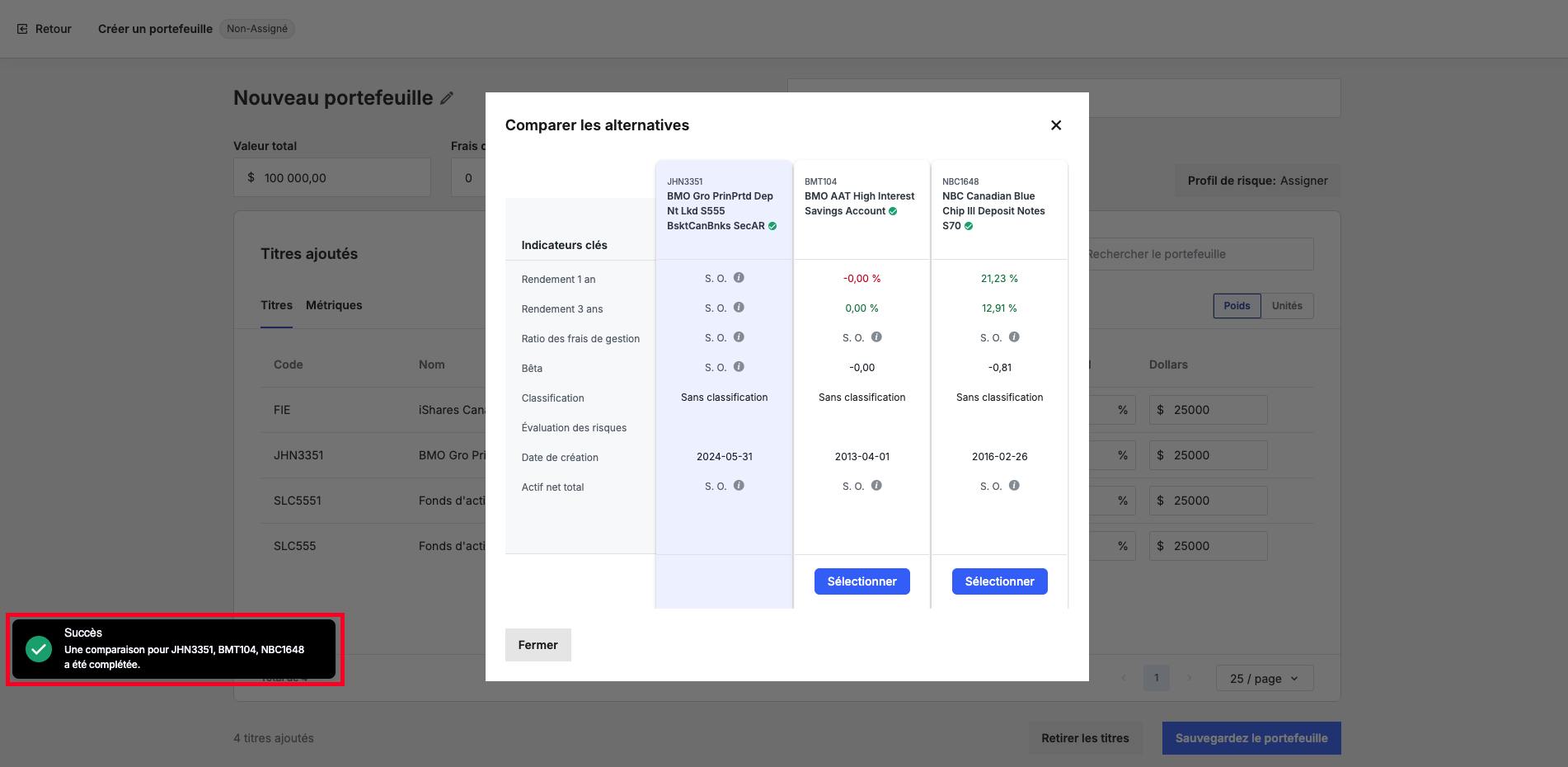The image size is (1568, 767).
Task: Click the JHN3351 code cell
Action: point(298,455)
